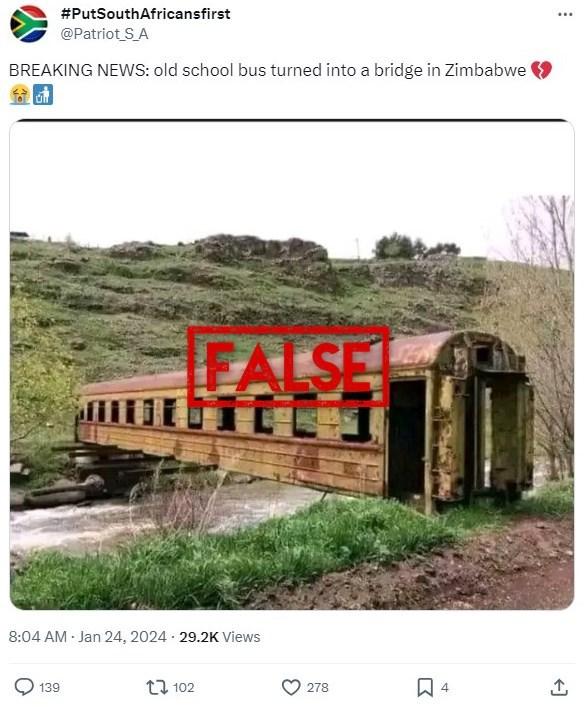Open the 8:04 AM timestamp link
This screenshot has width=587, height=707.
[37, 637]
